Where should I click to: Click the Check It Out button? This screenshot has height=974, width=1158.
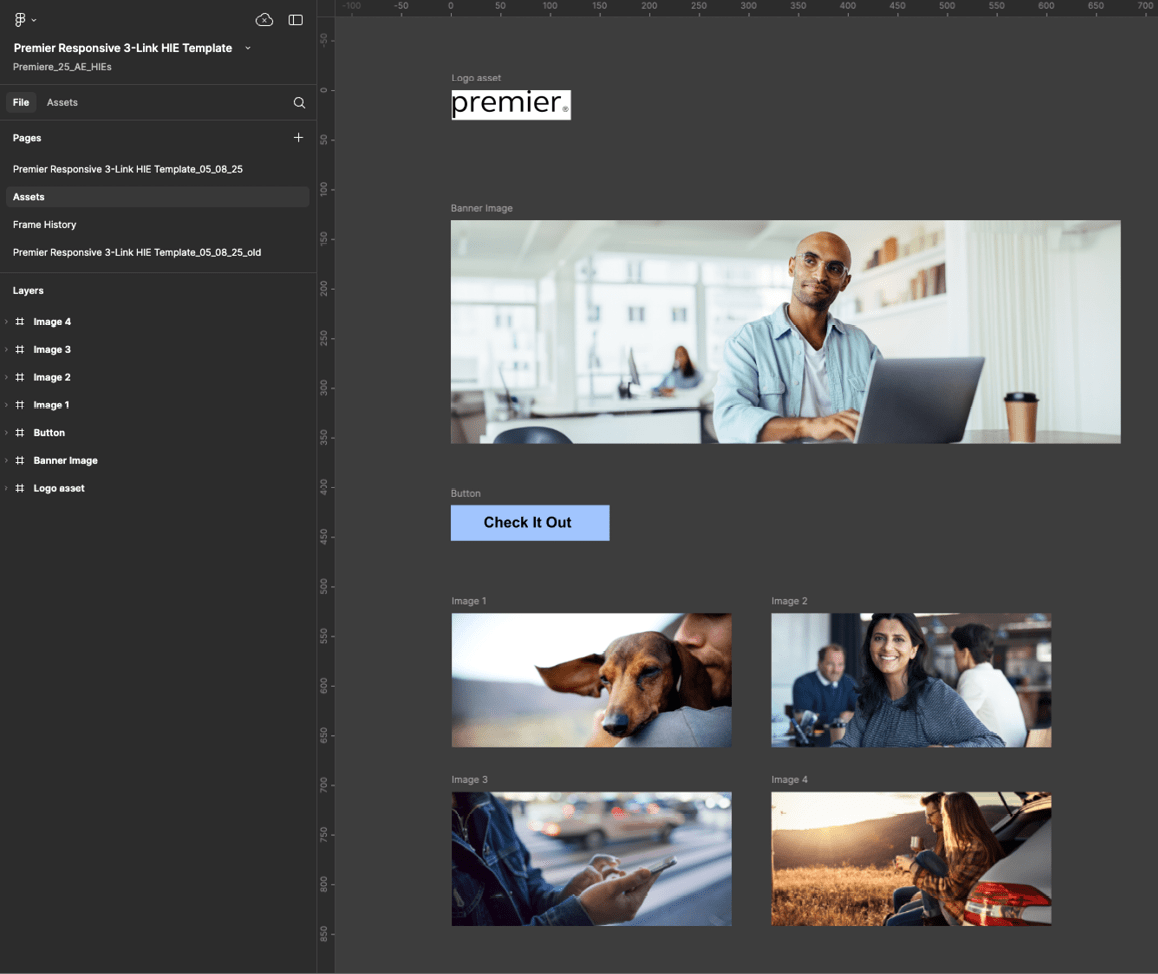point(529,523)
